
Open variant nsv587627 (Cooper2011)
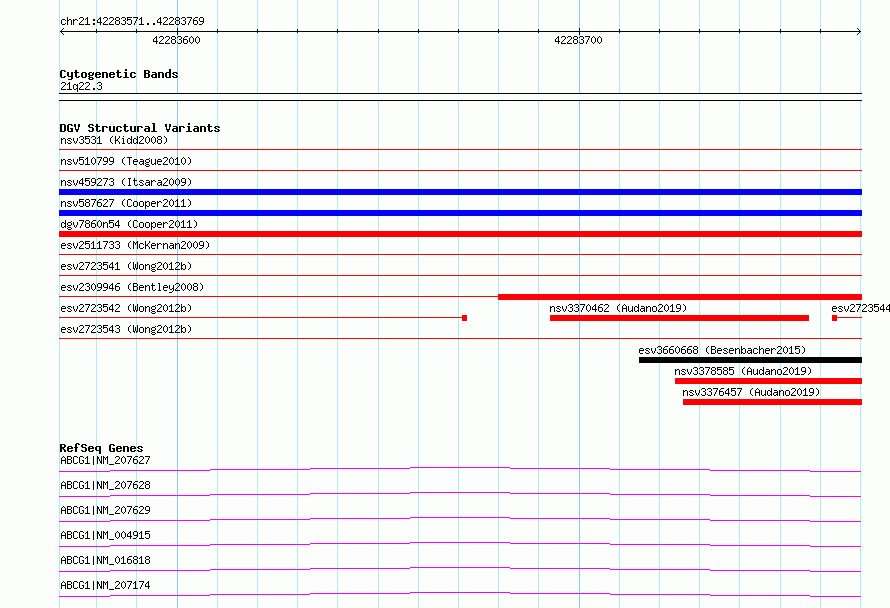[x=126, y=203]
